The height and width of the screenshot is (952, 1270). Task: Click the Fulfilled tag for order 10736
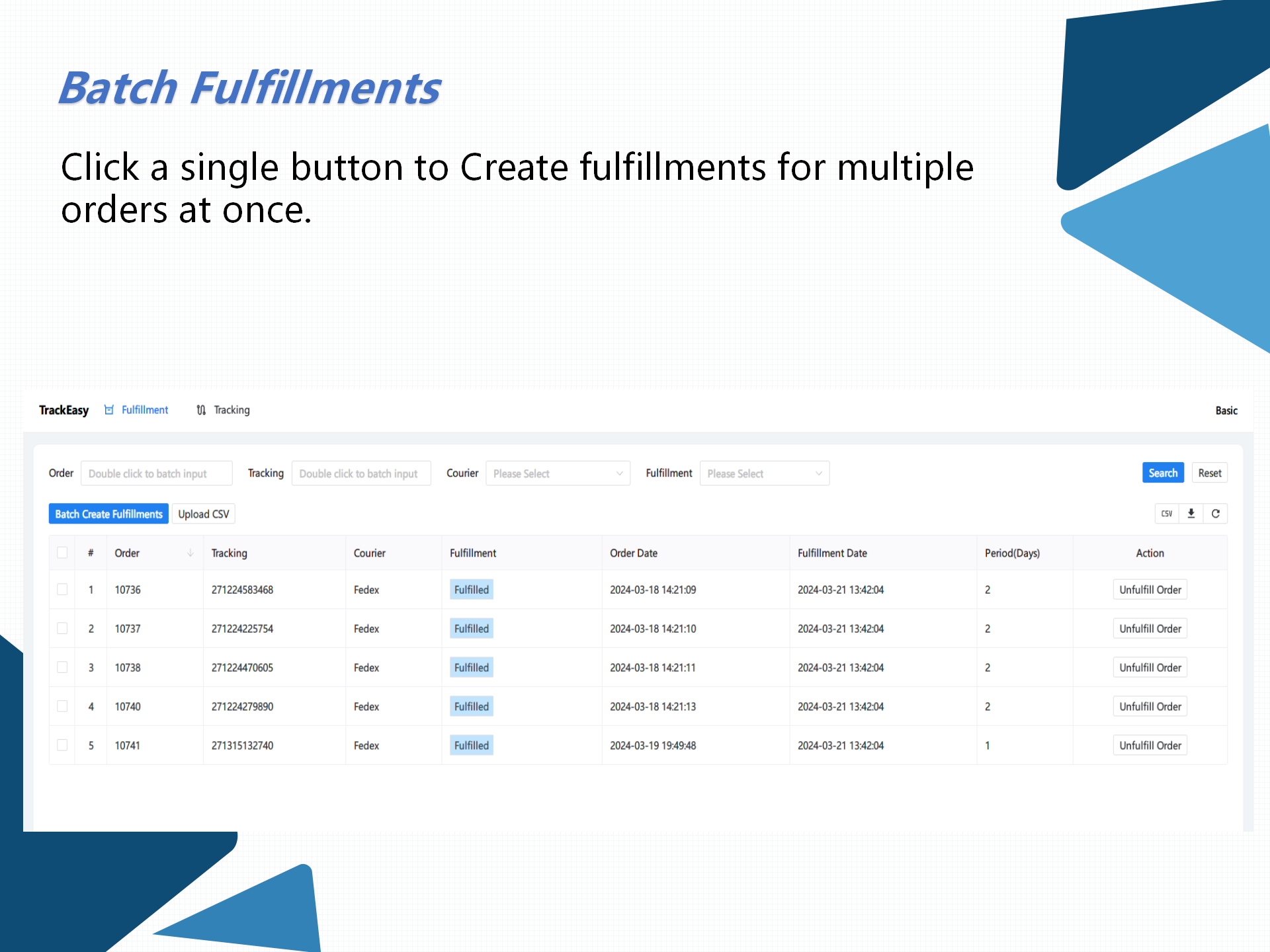click(472, 590)
